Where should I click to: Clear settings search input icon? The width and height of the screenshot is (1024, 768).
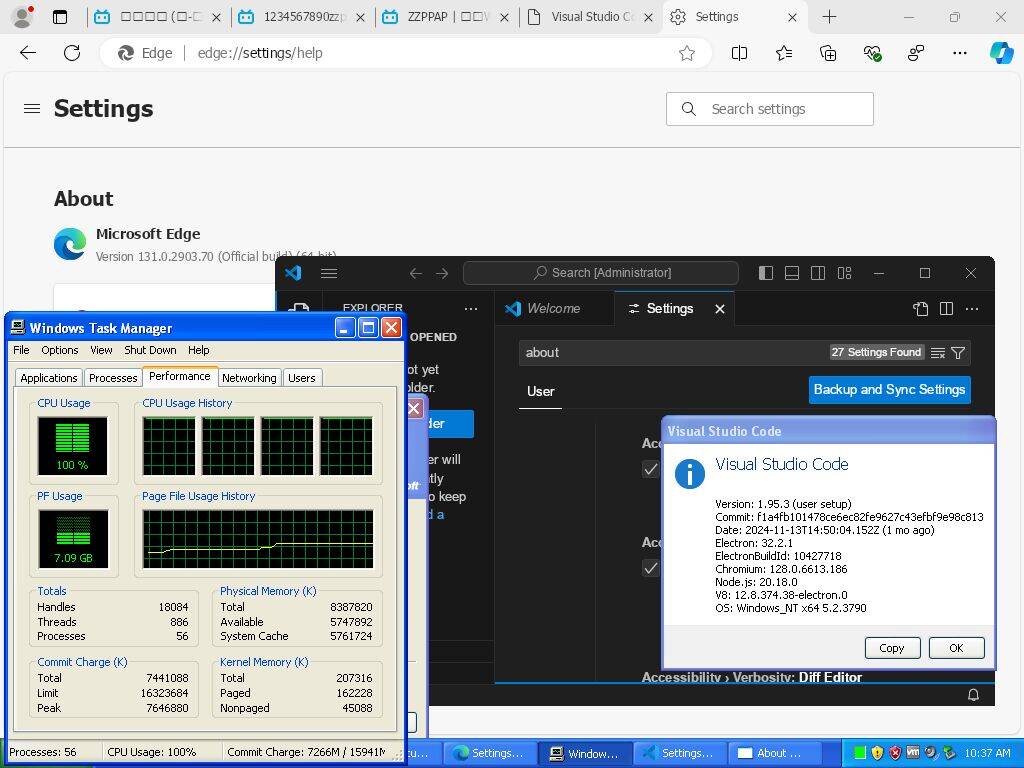[x=937, y=352]
